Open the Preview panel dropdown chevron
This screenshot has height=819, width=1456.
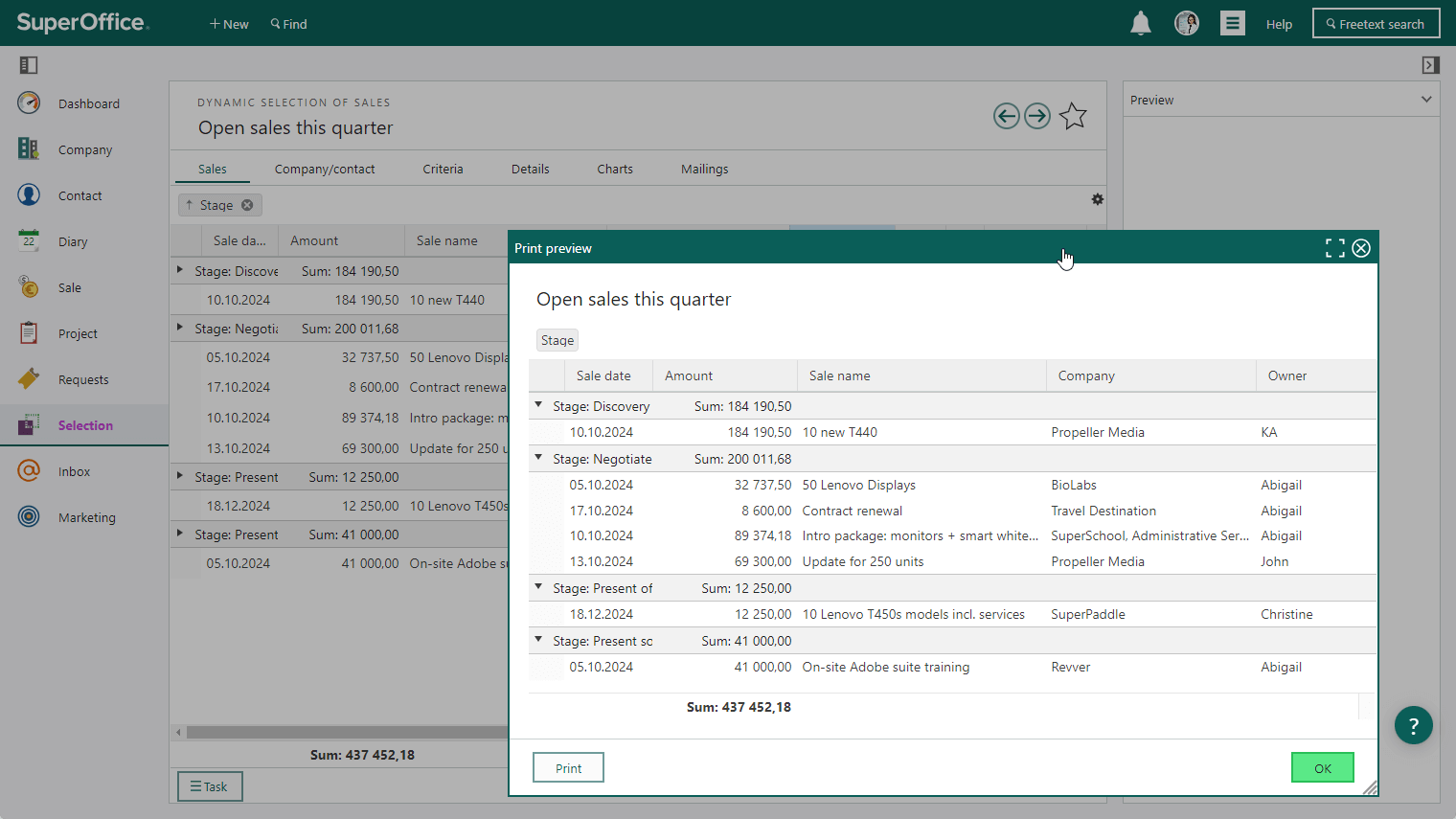tap(1426, 100)
